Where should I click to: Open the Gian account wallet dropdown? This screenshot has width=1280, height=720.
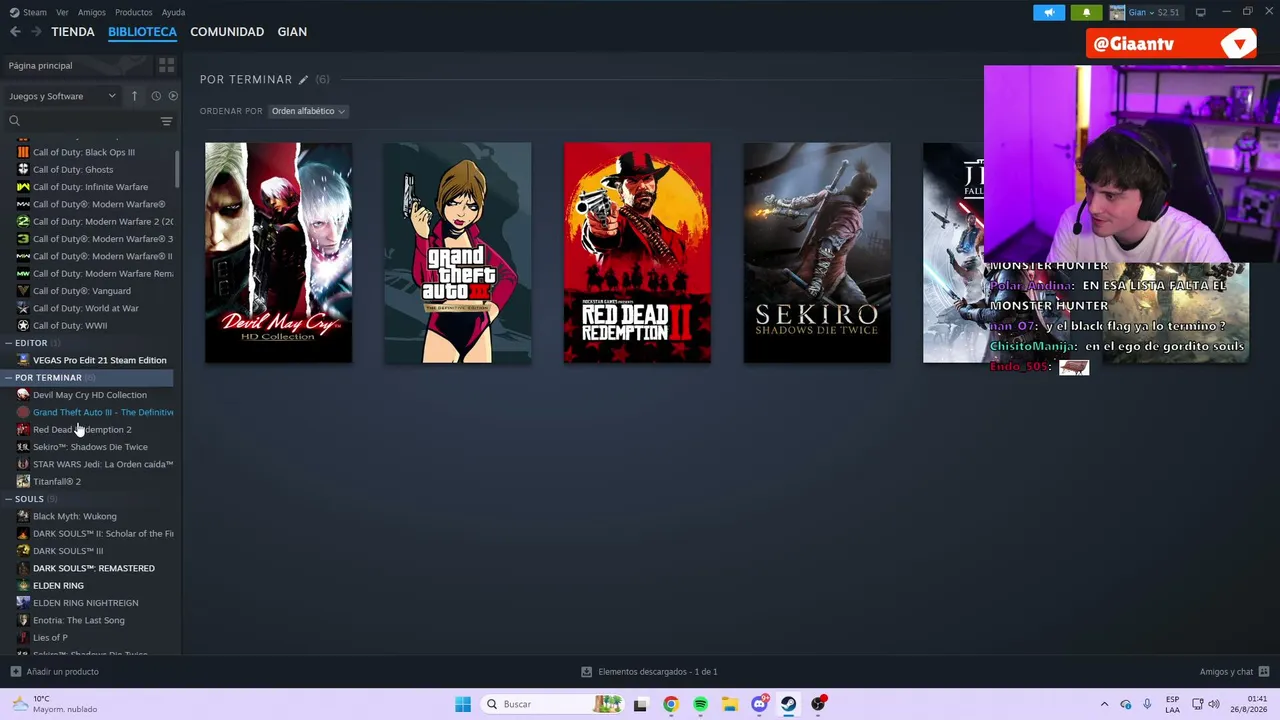[x=1146, y=12]
